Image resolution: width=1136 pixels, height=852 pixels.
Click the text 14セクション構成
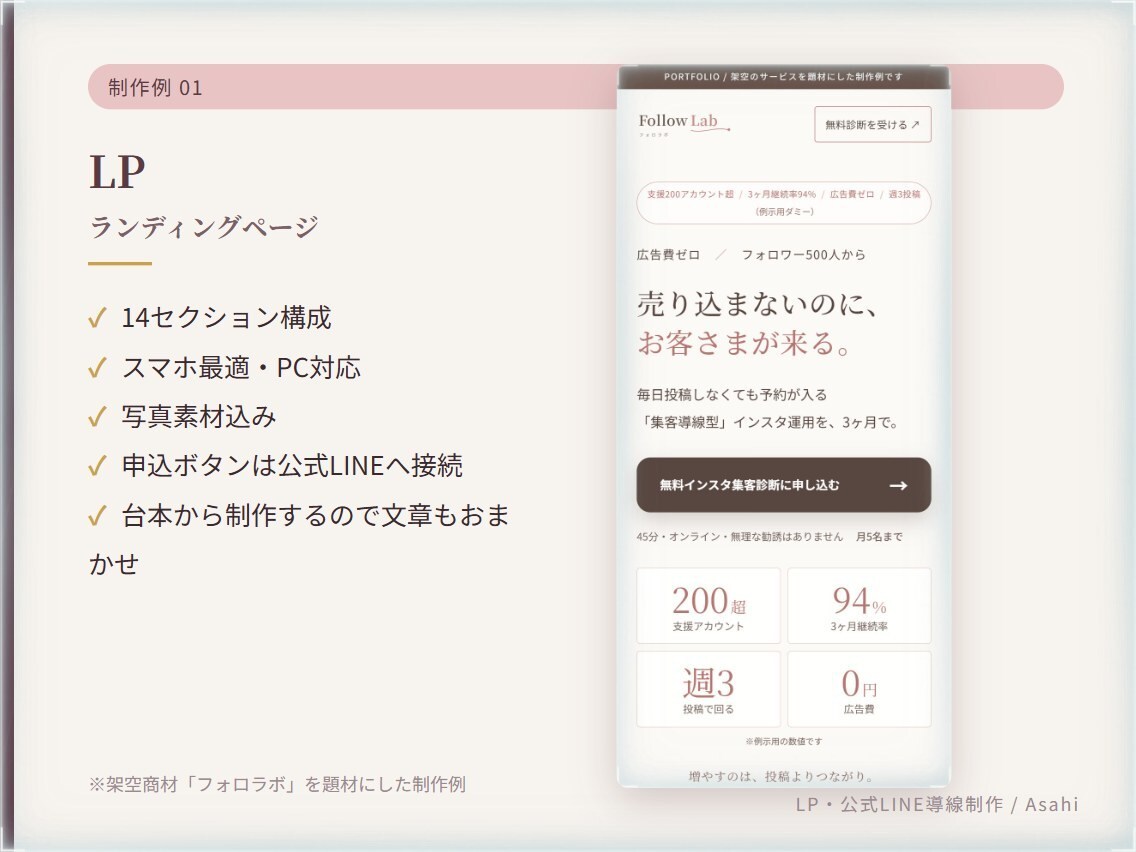(226, 317)
